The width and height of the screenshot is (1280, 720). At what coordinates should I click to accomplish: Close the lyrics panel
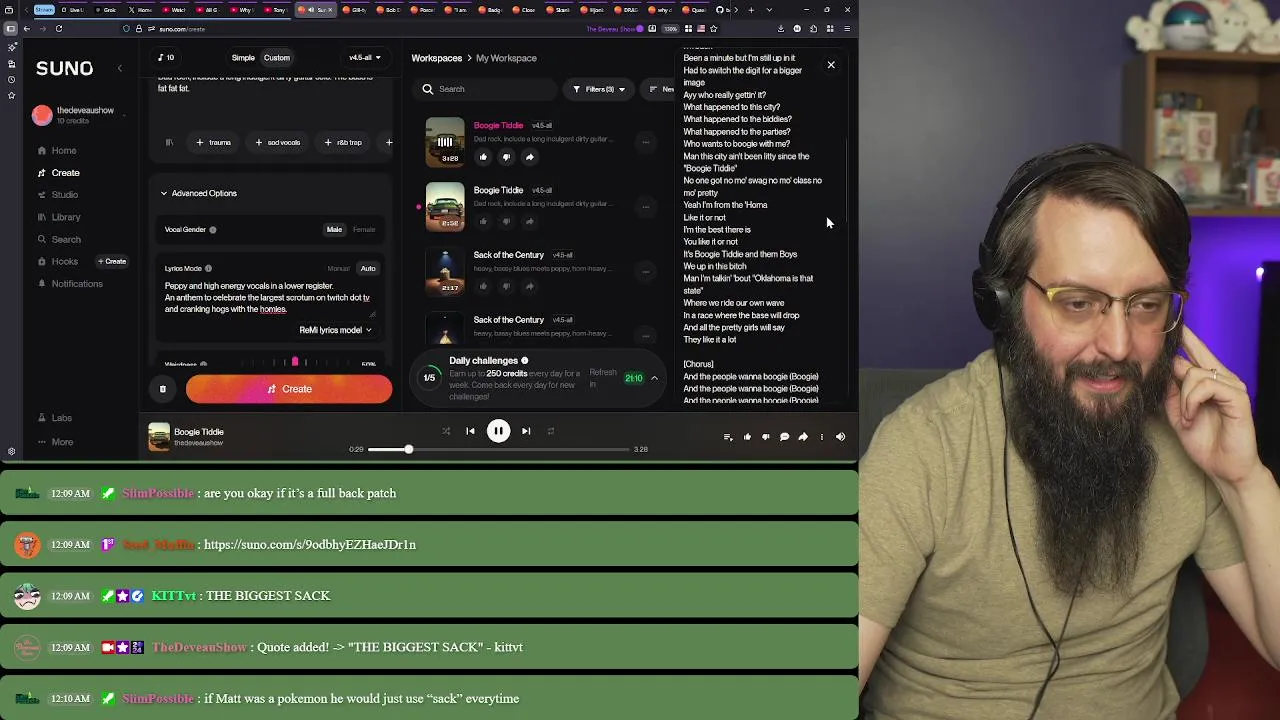tap(831, 65)
